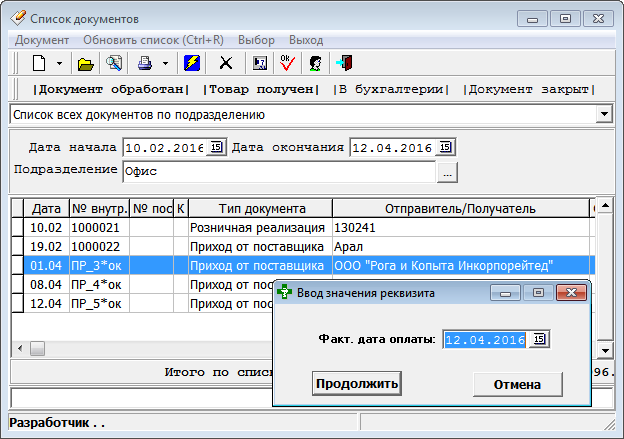Click the Тип документа column header

tap(261, 209)
